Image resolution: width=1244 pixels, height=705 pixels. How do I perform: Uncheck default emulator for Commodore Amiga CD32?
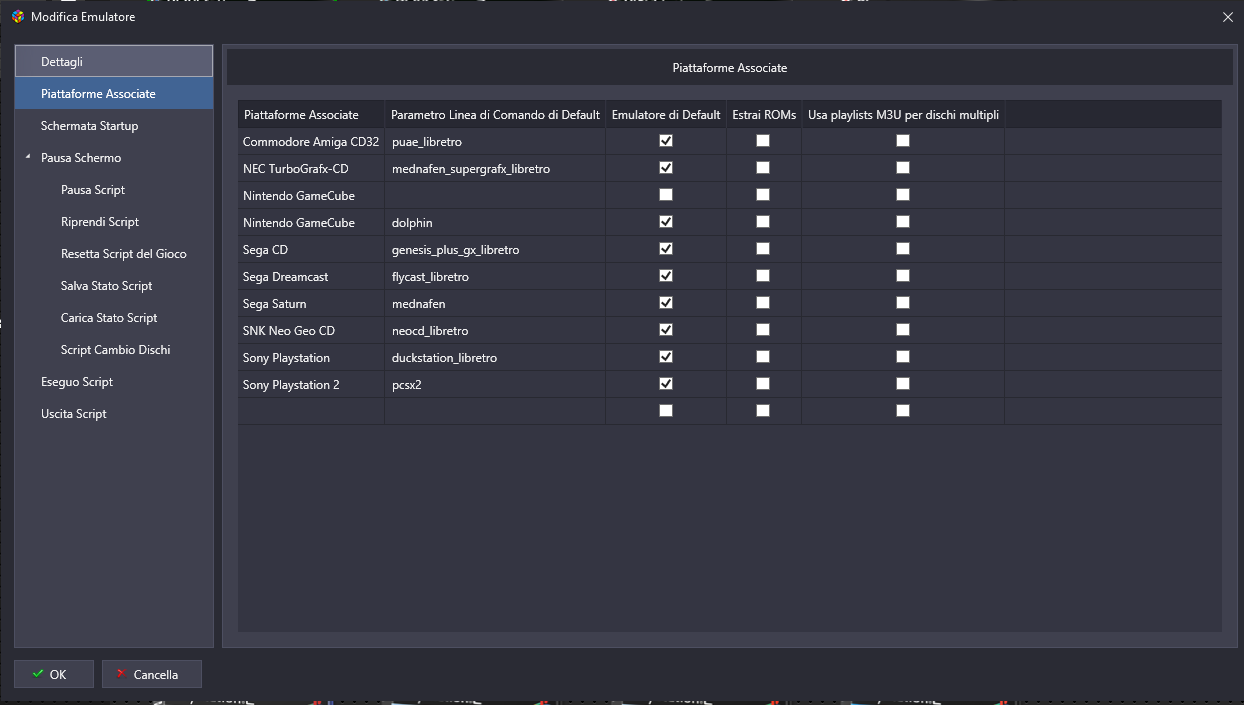click(x=666, y=141)
